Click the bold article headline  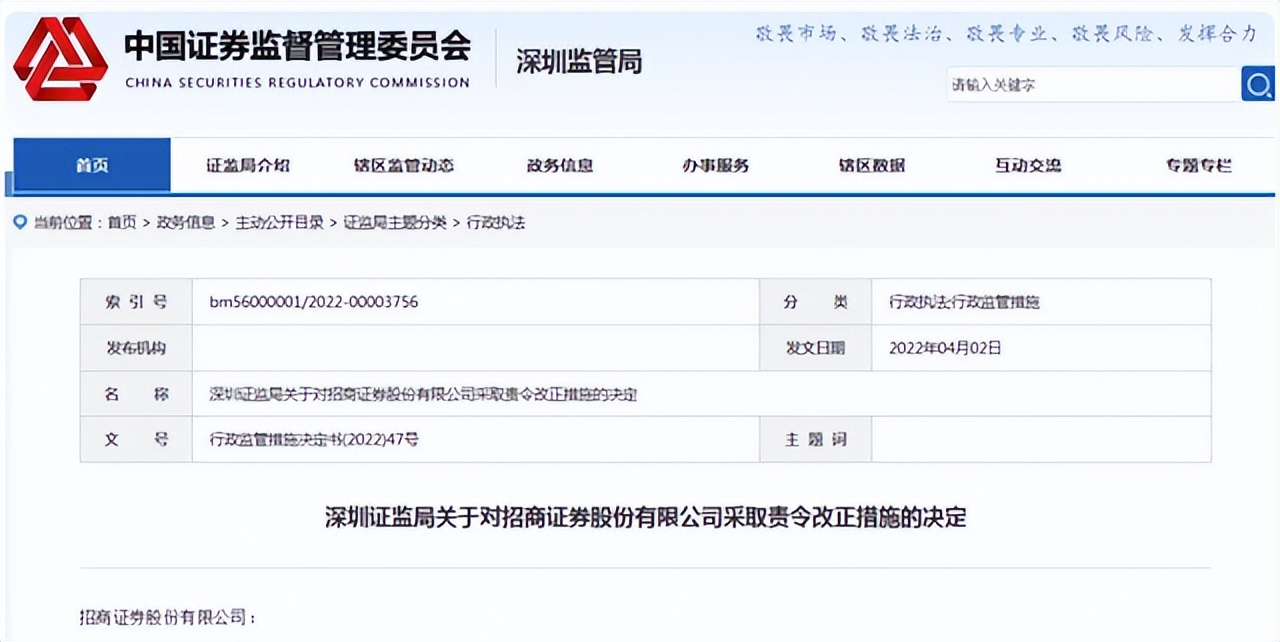coord(646,518)
